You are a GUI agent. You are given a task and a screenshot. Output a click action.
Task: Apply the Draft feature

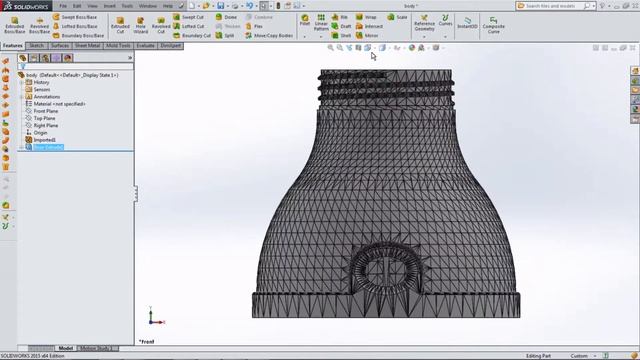click(x=341, y=26)
